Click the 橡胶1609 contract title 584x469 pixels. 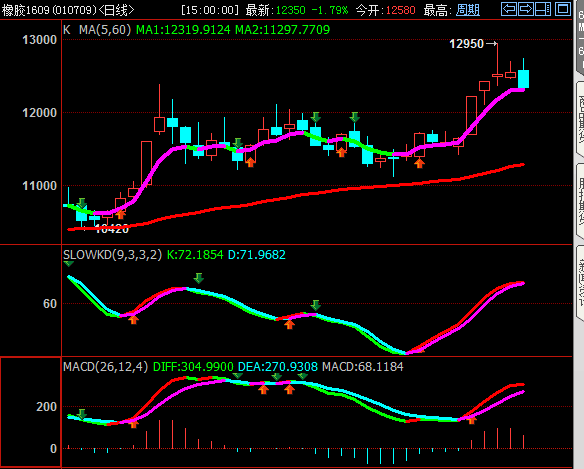(26, 10)
